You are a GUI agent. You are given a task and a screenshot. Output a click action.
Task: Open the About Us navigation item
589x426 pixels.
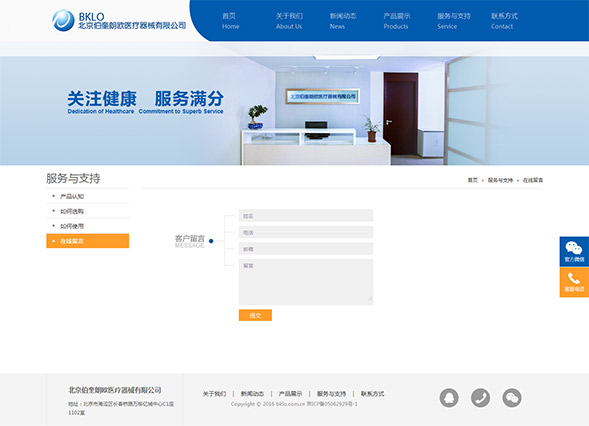pos(289,21)
